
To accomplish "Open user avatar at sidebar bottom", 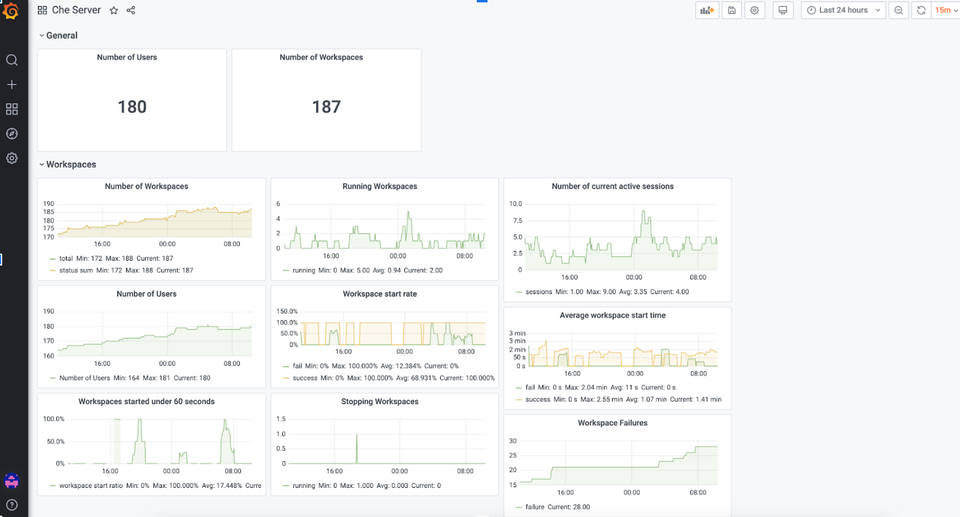I will [12, 481].
